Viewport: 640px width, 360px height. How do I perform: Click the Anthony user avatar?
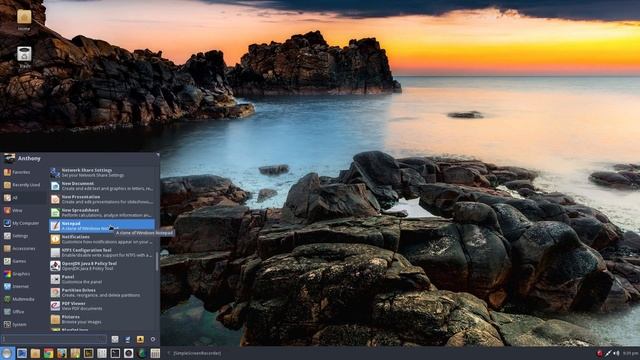tap(9, 158)
